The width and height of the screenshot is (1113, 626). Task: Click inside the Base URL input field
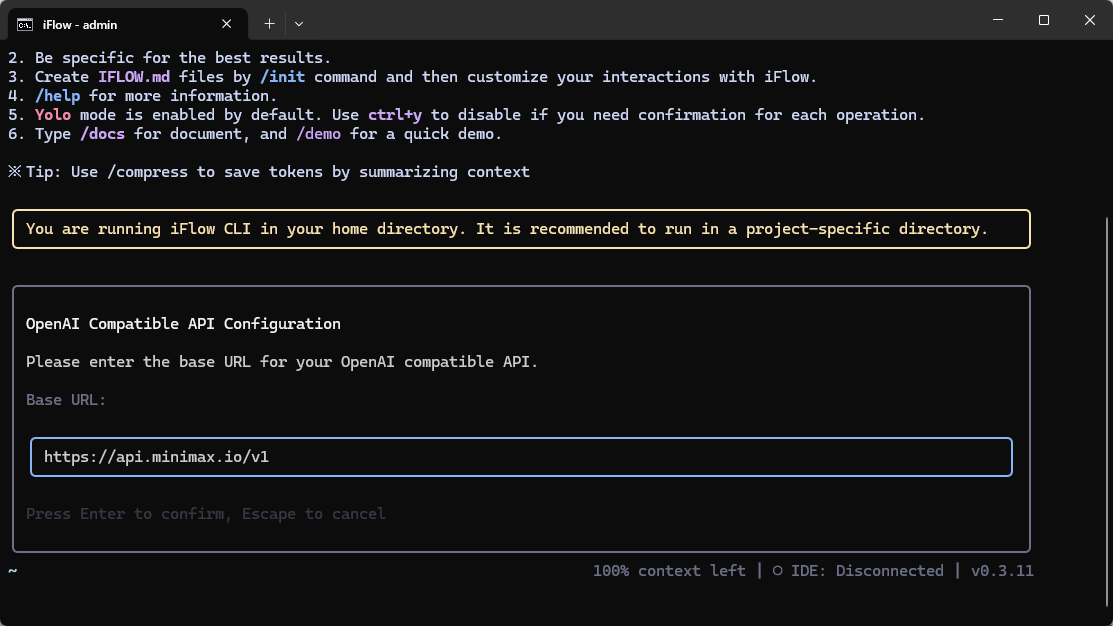[x=520, y=457]
